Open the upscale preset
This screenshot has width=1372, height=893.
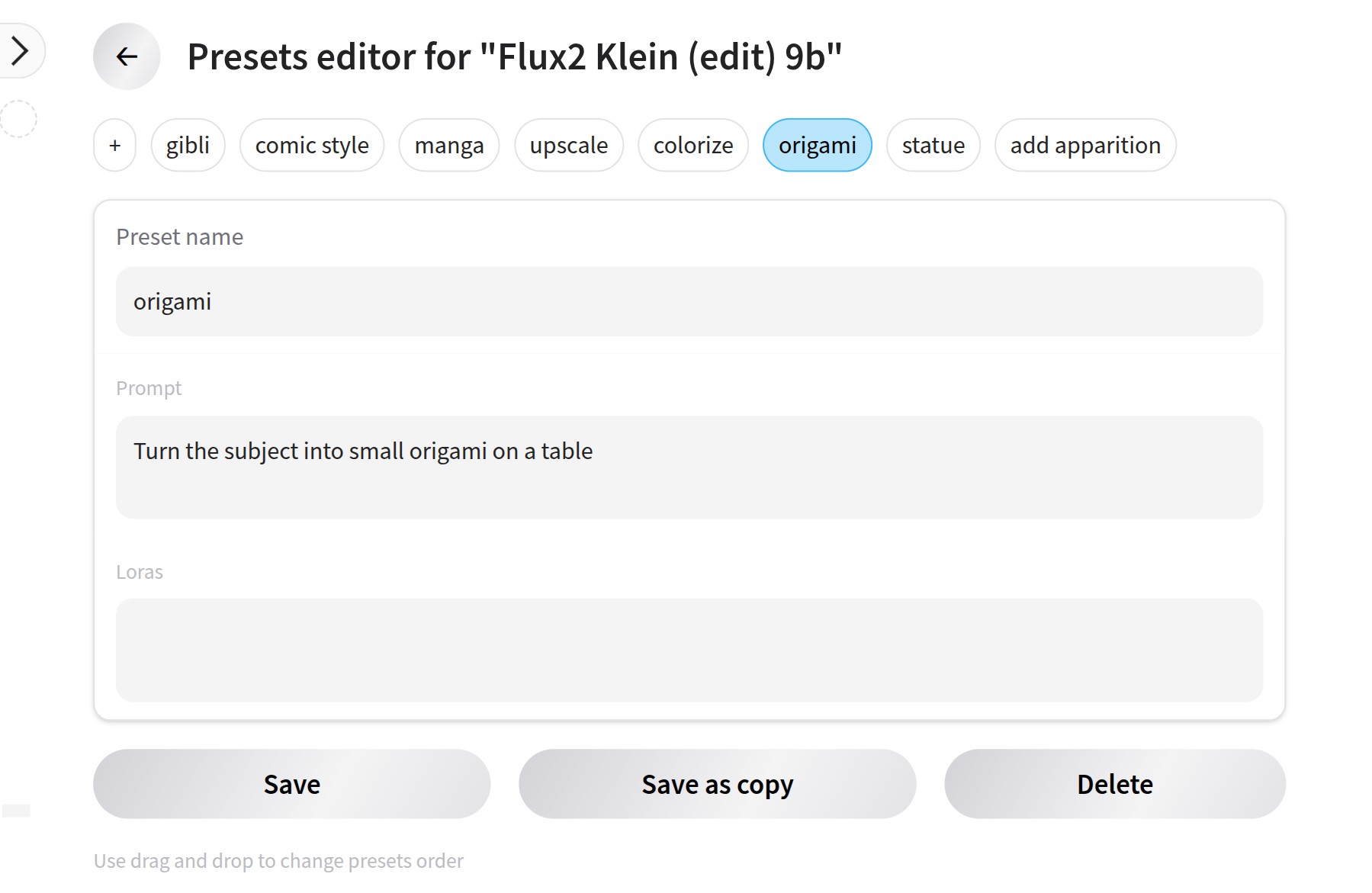[569, 145]
